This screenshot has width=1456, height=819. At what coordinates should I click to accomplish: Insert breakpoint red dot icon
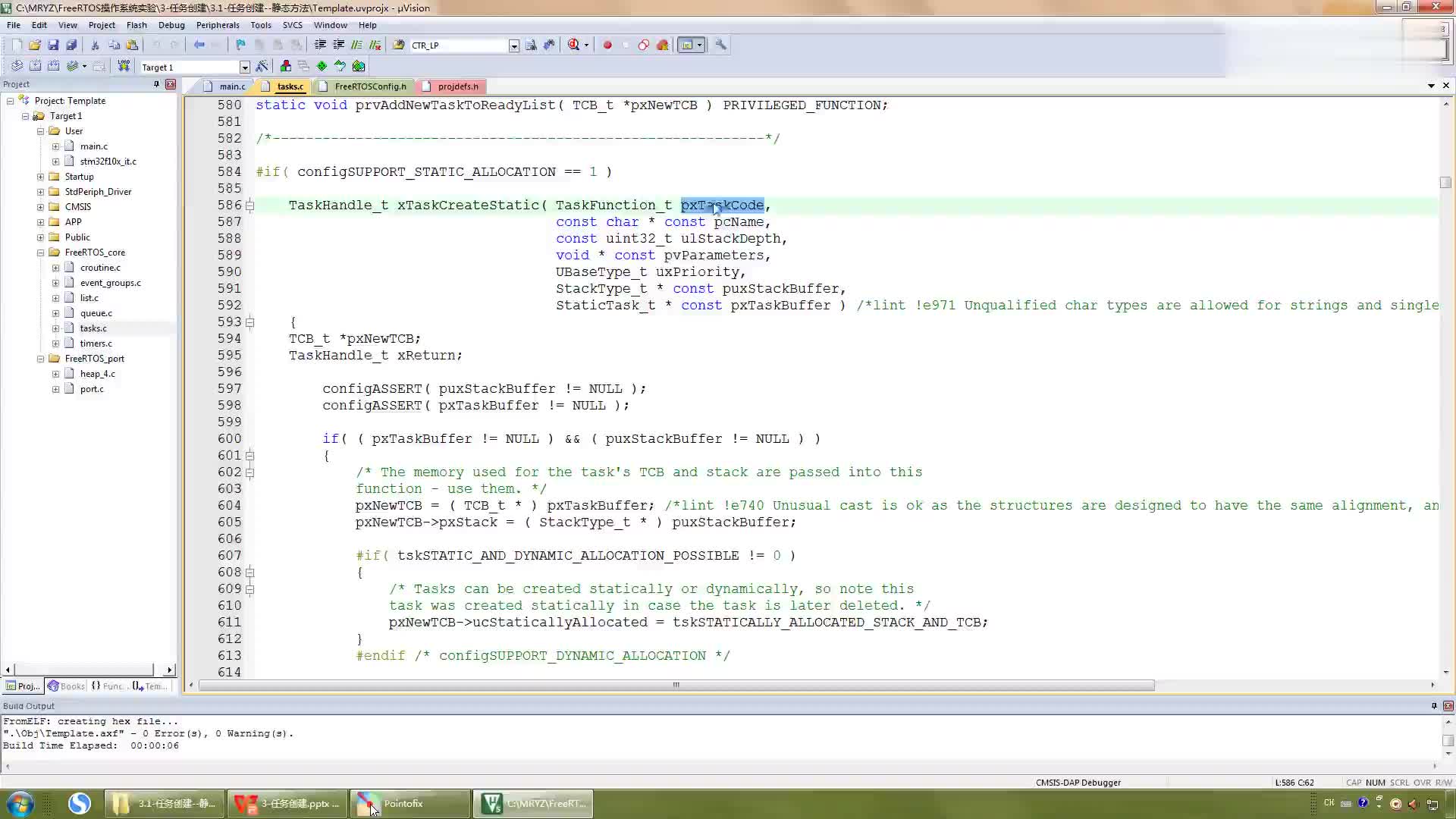tap(607, 45)
